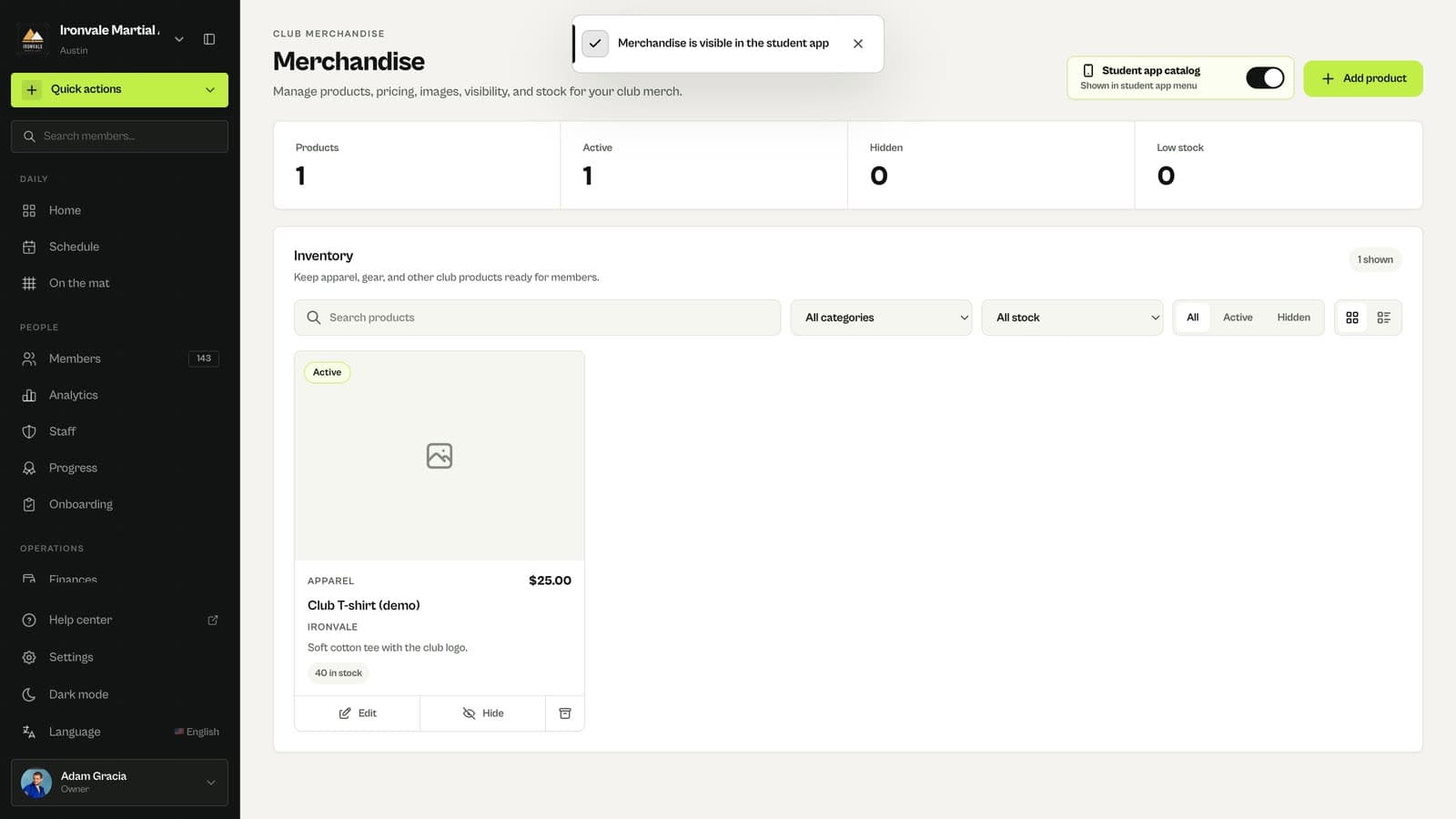Dismiss the merchandise visible notification
This screenshot has height=819, width=1456.
point(858,44)
